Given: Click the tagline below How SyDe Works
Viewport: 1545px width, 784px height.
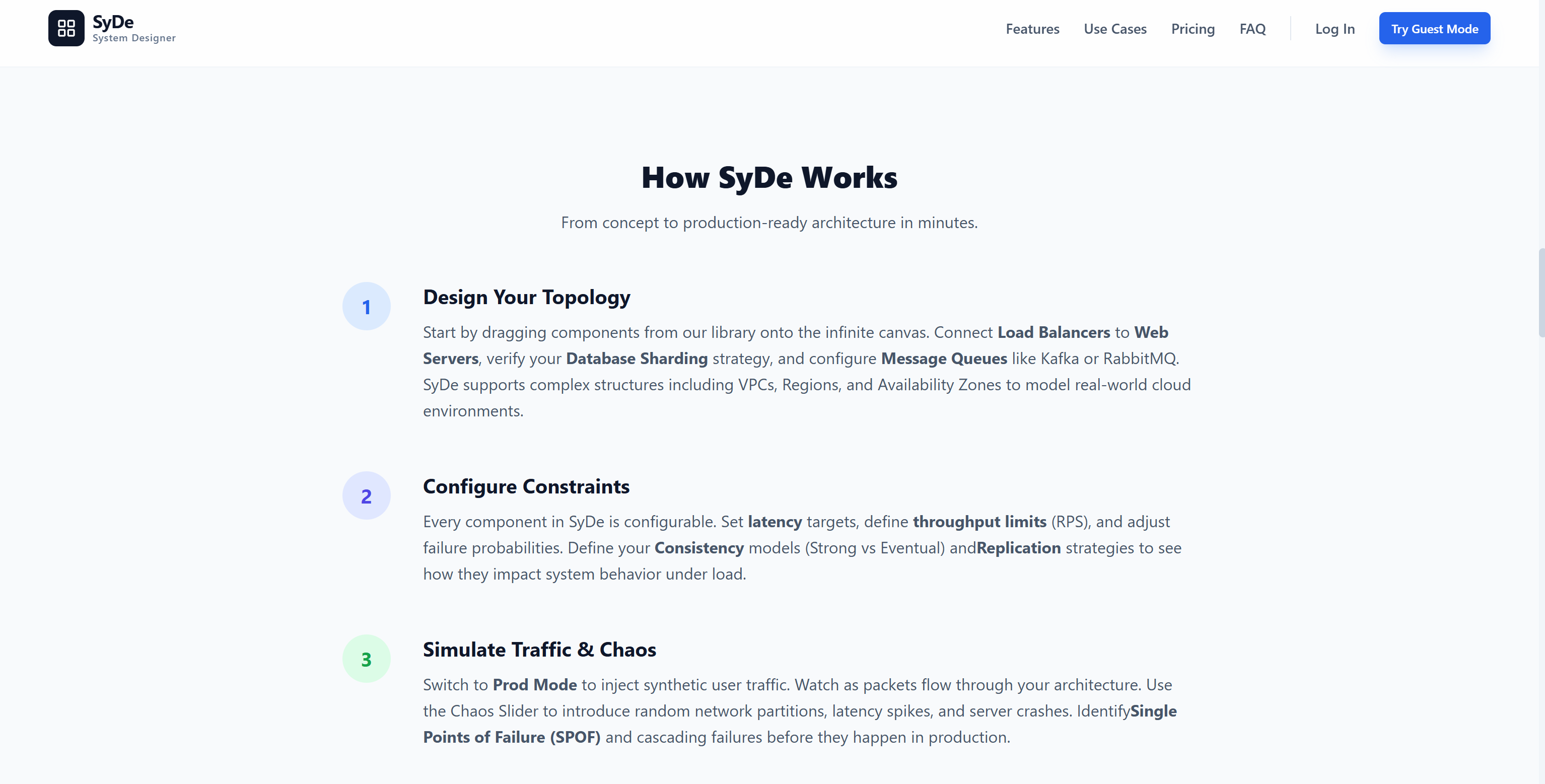Looking at the screenshot, I should click(x=769, y=222).
